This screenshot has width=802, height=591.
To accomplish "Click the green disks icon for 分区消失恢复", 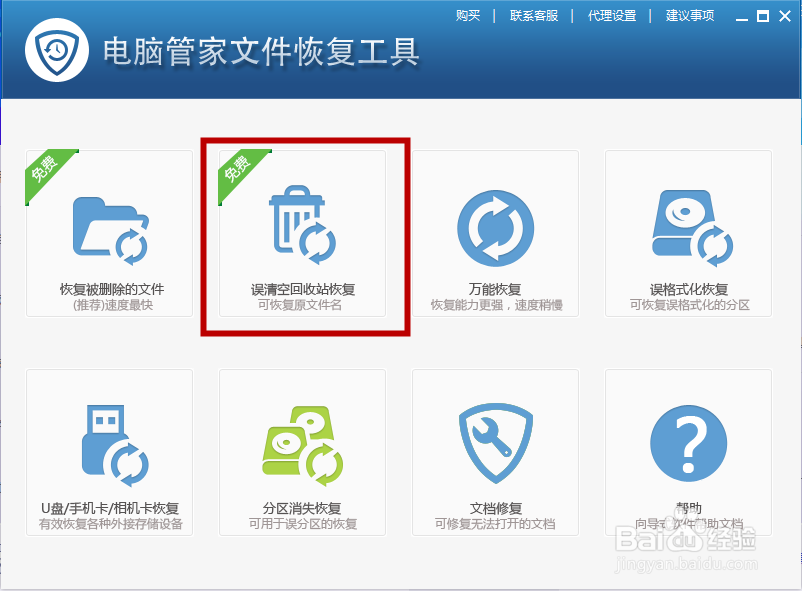I will 302,446.
